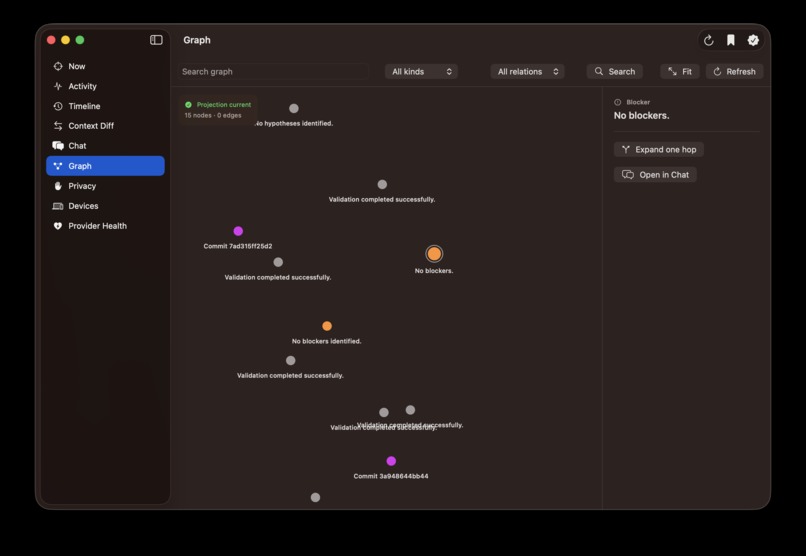Screen dimensions: 806x556
Task: Open Context Diff view
Action: pos(105,126)
